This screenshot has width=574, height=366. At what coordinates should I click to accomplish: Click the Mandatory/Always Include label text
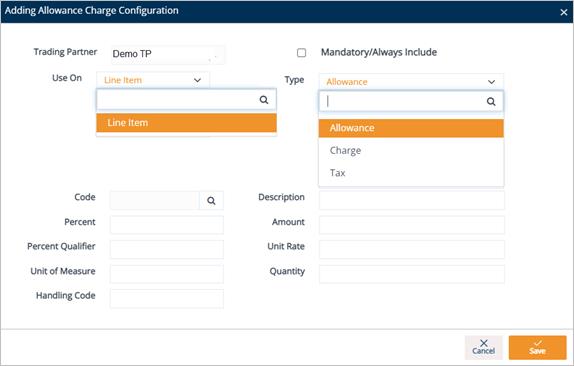pos(379,52)
